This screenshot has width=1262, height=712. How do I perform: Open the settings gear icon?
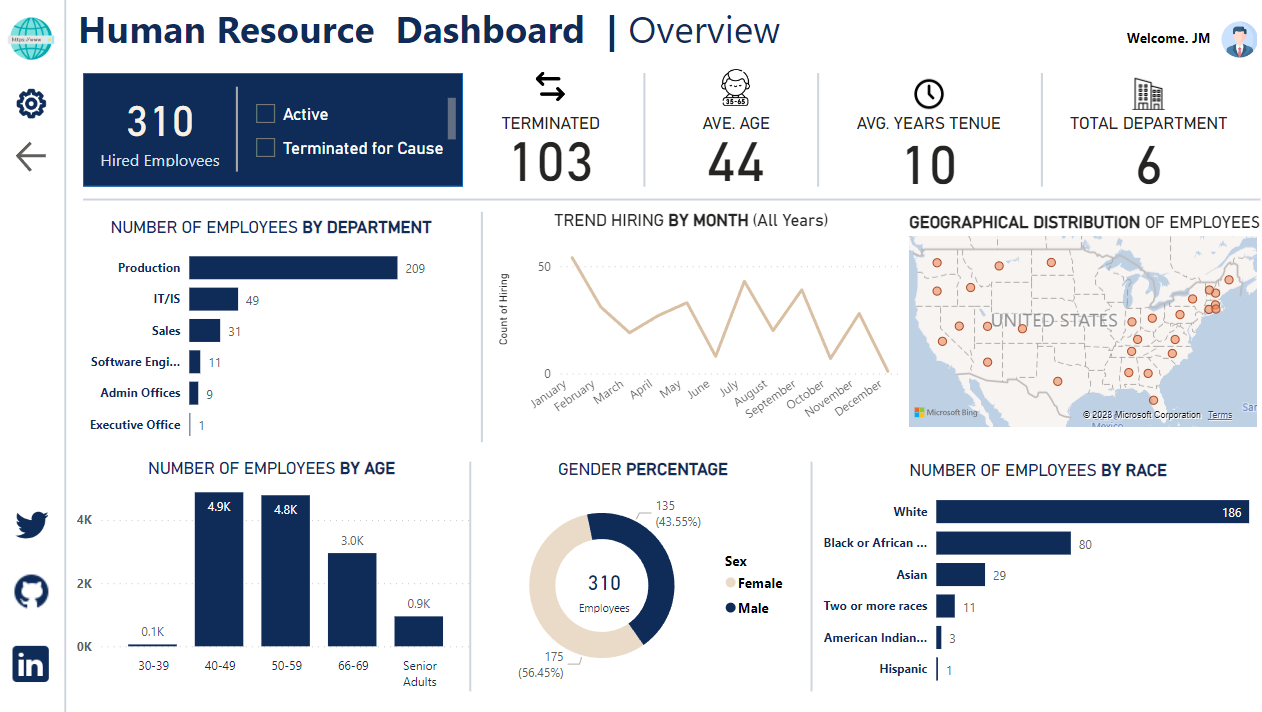pyautogui.click(x=31, y=103)
